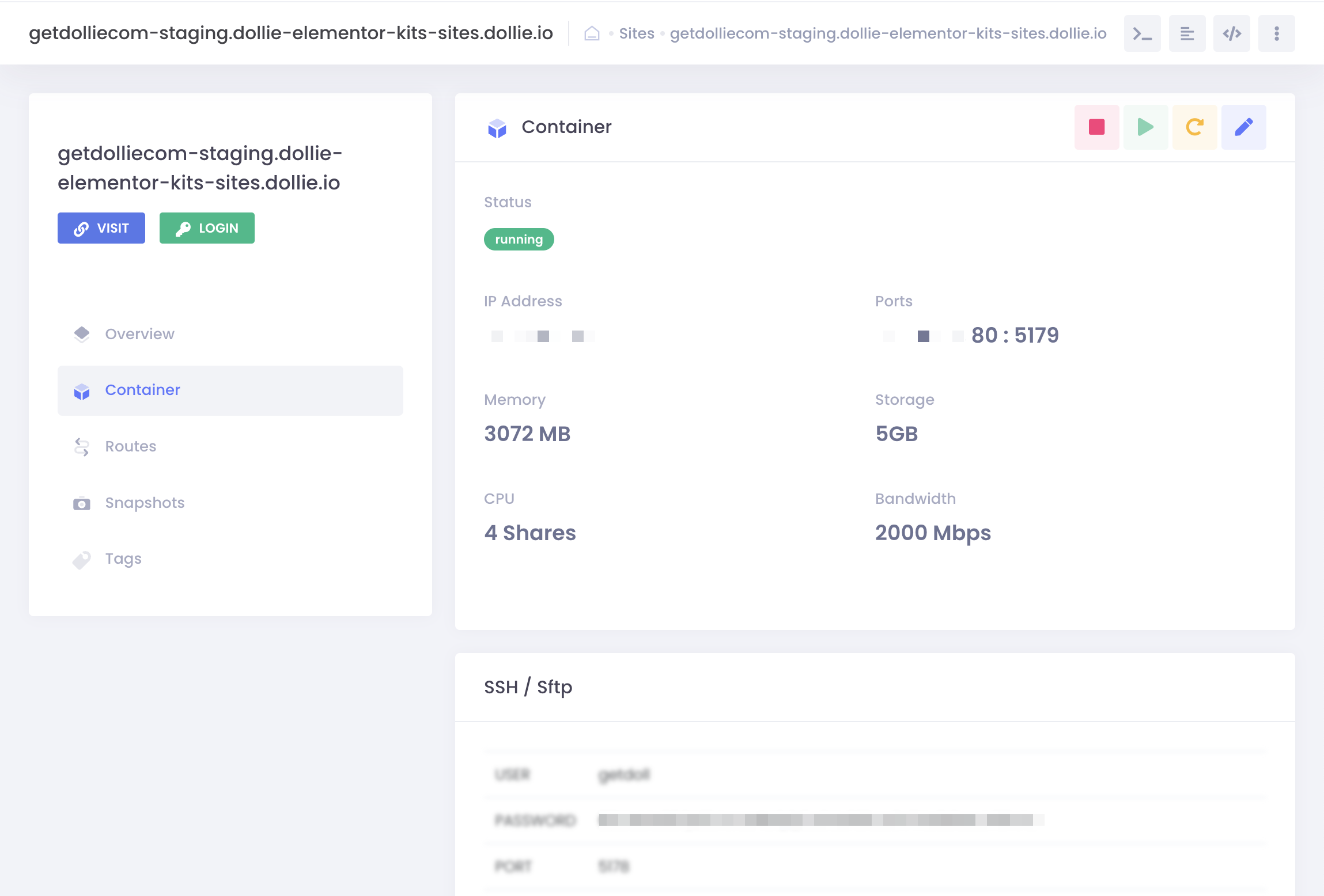Image resolution: width=1324 pixels, height=896 pixels.
Task: Click the LOGIN button
Action: click(206, 228)
